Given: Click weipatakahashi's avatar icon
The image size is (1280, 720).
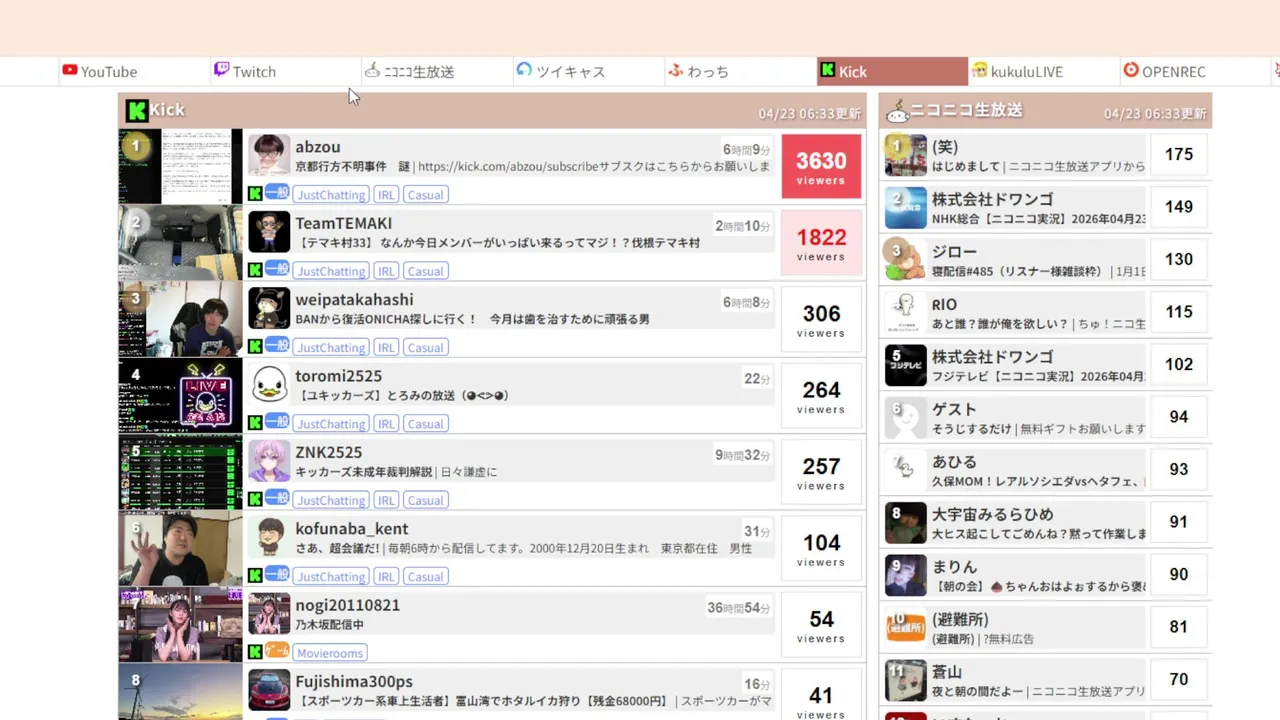Looking at the screenshot, I should (x=269, y=308).
